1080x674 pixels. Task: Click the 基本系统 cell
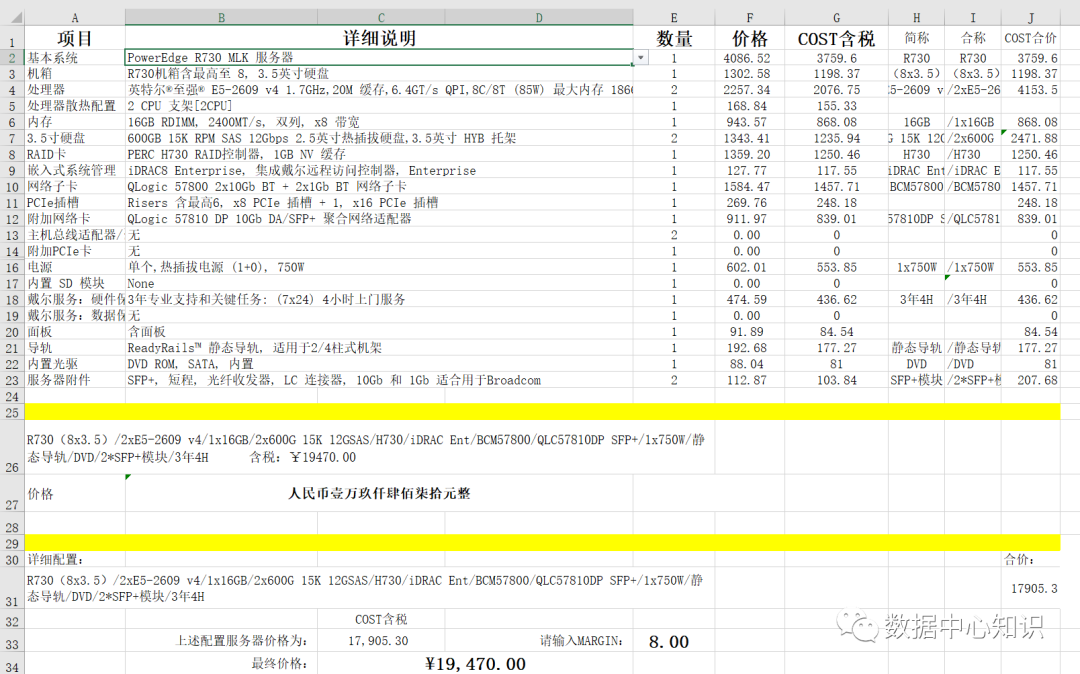pyautogui.click(x=75, y=58)
